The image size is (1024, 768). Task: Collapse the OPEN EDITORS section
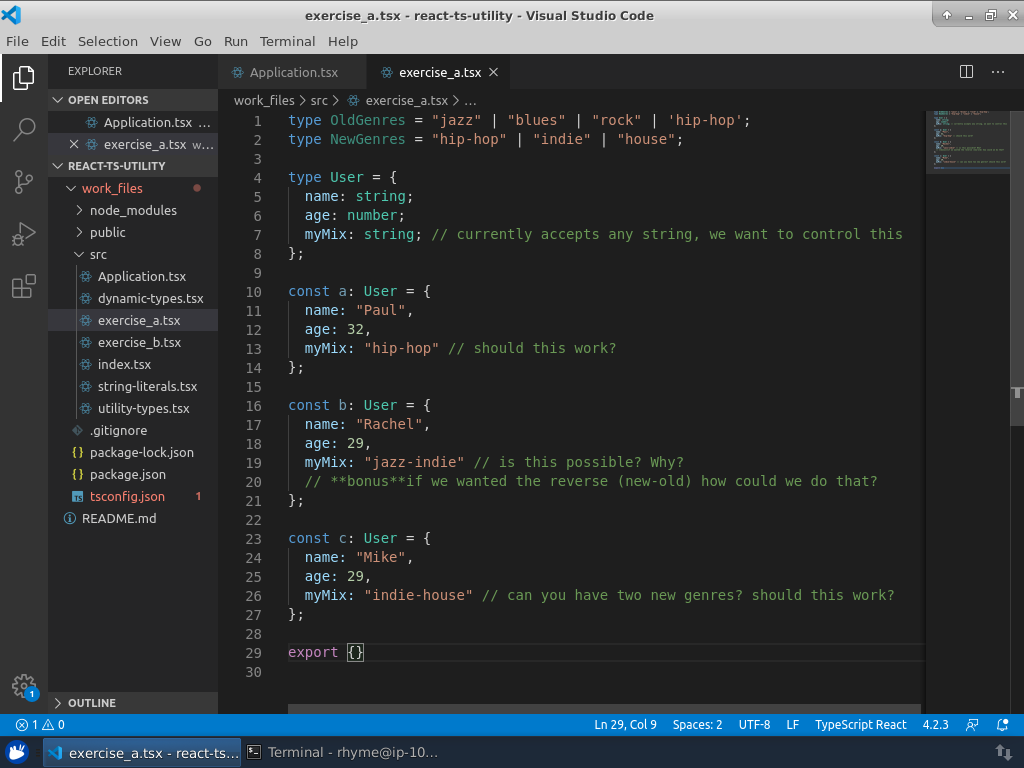tap(108, 100)
